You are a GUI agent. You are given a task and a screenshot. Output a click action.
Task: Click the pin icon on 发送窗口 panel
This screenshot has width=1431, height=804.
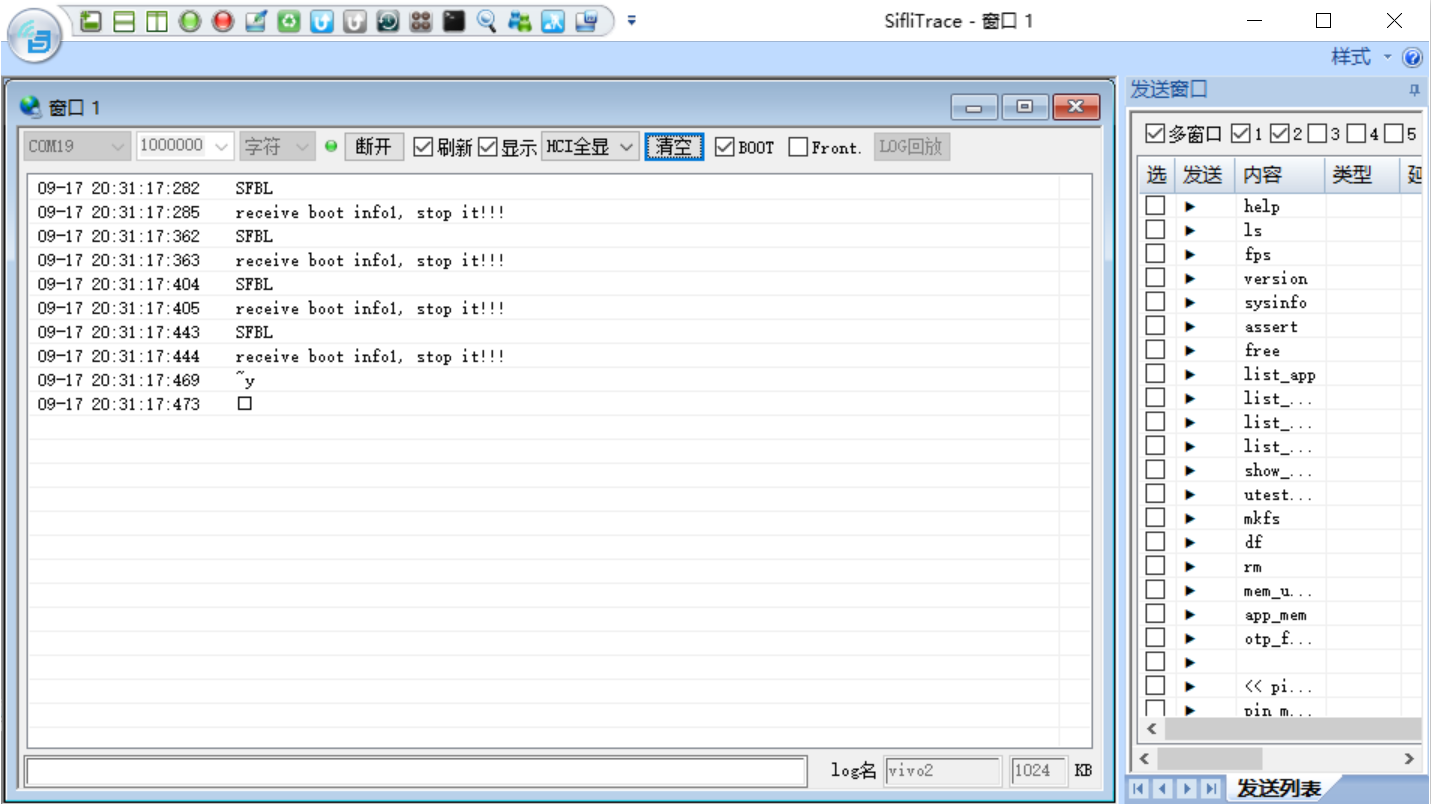pos(1414,90)
